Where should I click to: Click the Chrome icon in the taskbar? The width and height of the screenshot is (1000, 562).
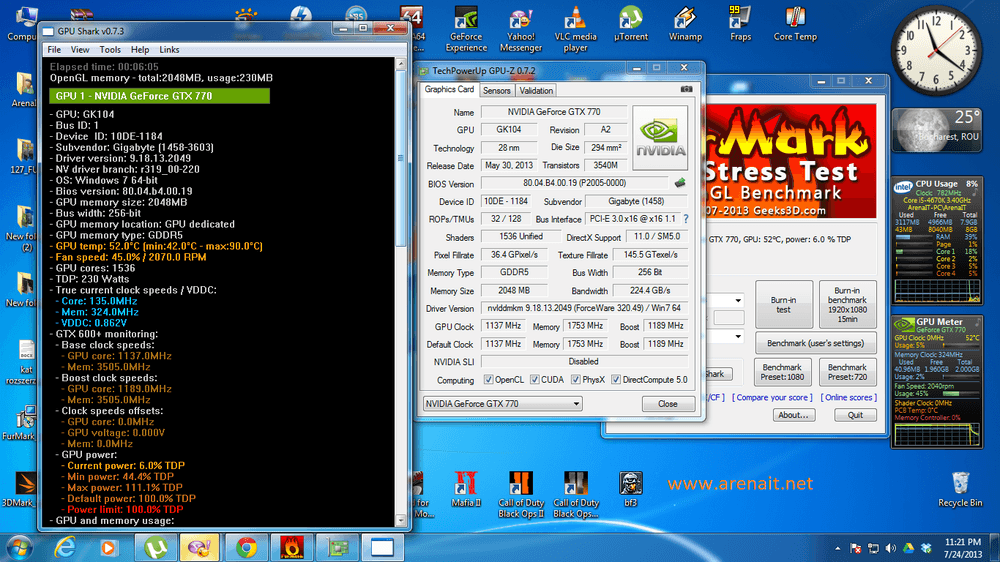click(x=247, y=547)
